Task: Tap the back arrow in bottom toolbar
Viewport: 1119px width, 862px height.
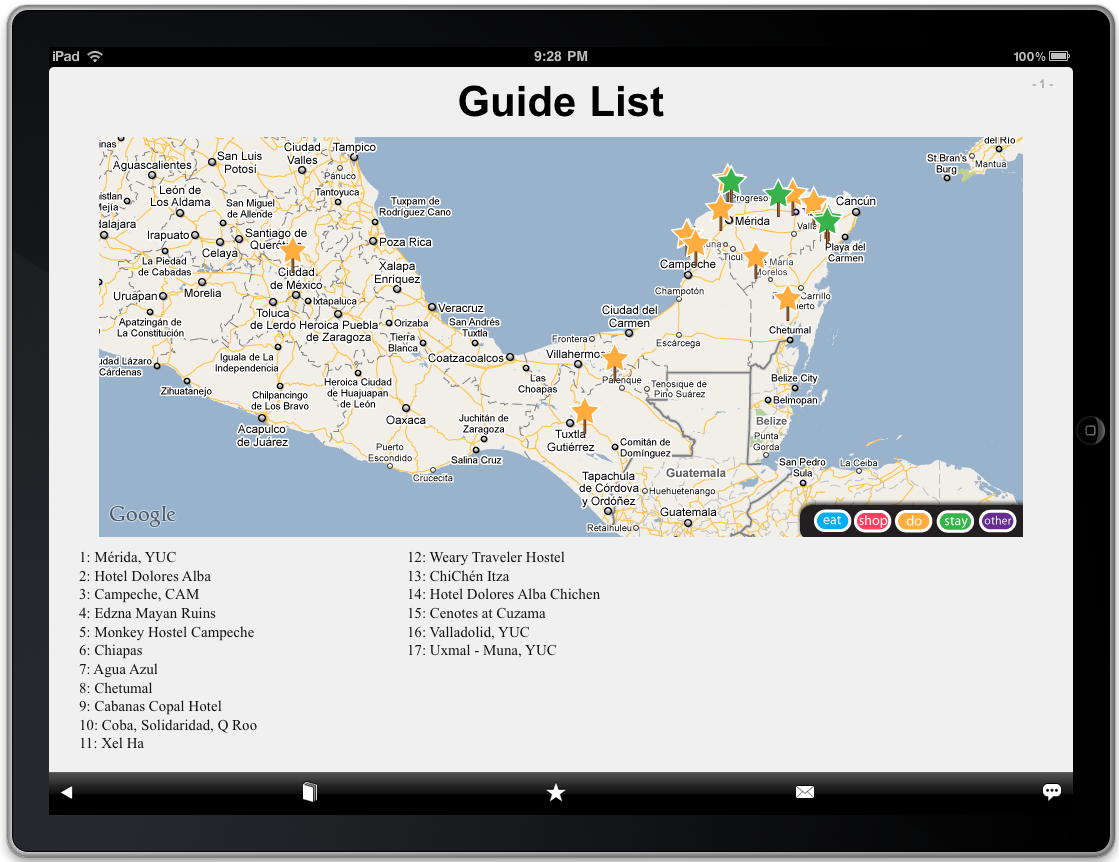Action: (x=67, y=792)
